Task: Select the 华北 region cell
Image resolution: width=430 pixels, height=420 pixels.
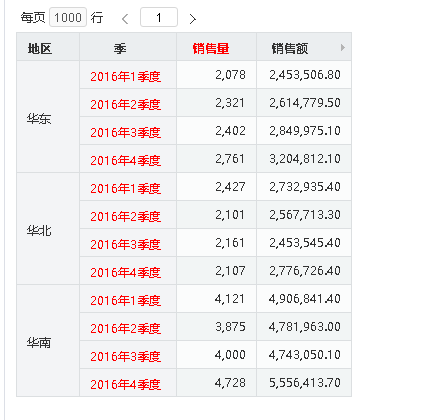Action: [48, 229]
